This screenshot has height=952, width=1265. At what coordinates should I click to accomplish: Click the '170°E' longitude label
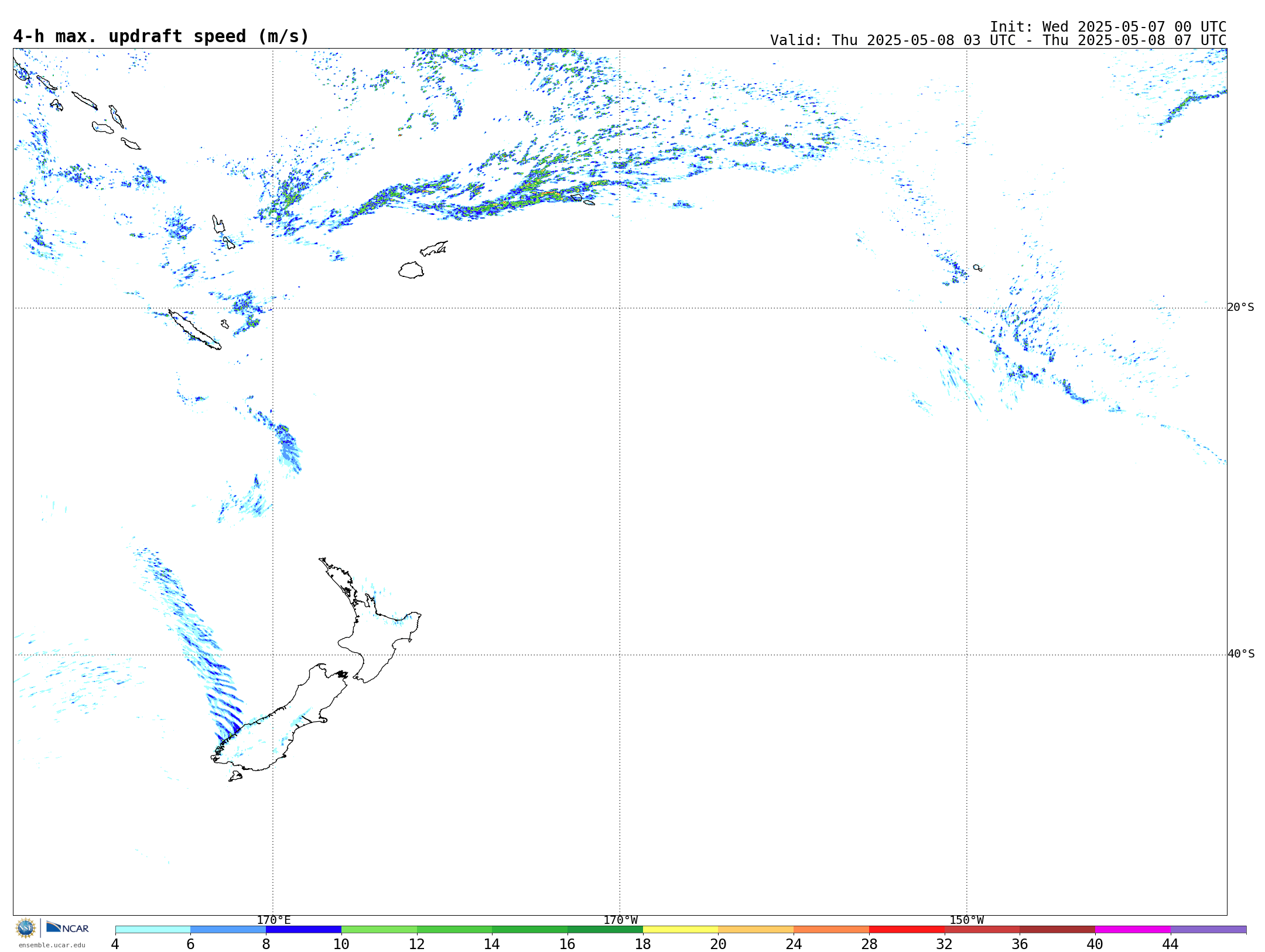click(x=273, y=920)
